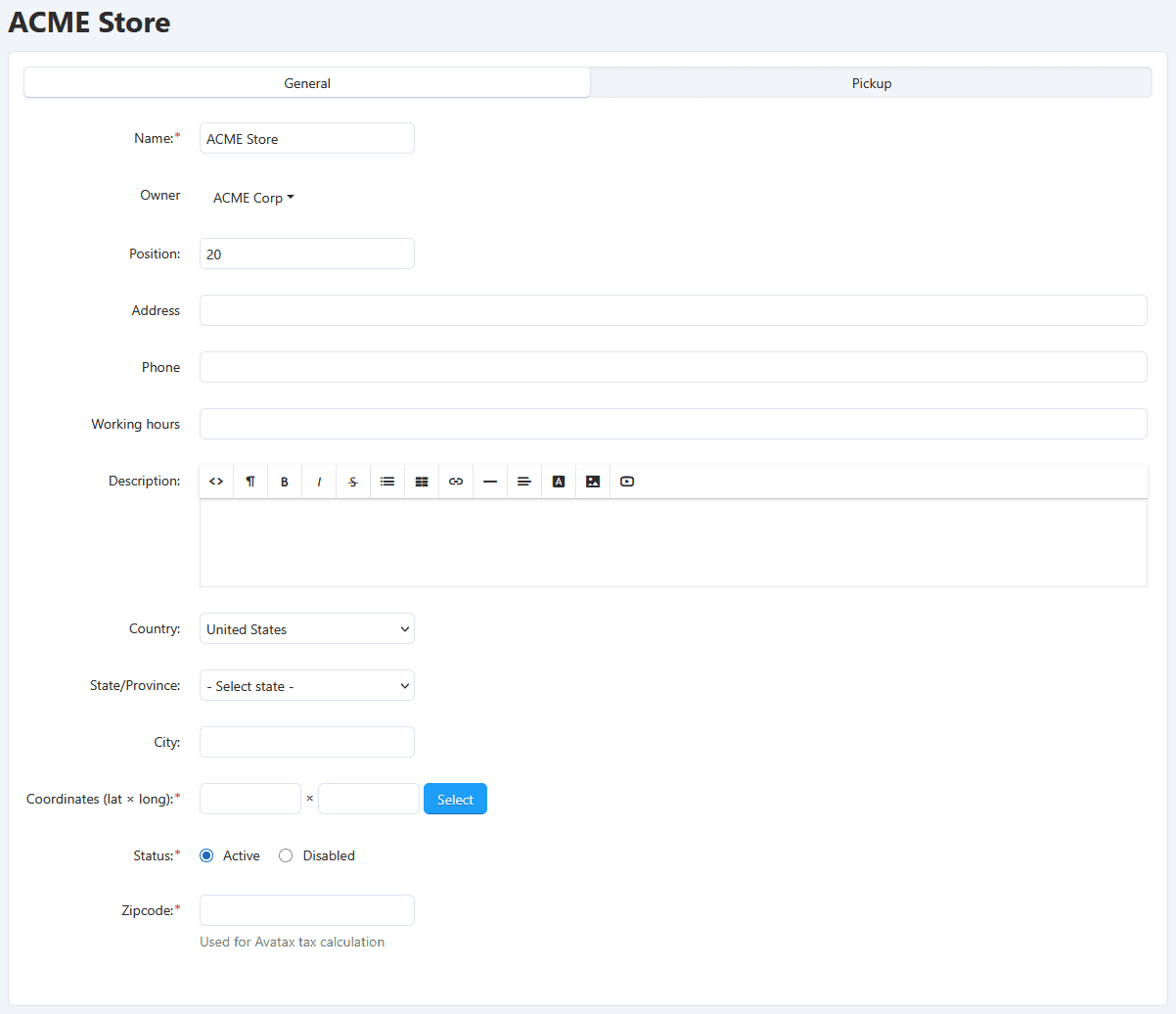Viewport: 1176px width, 1014px height.
Task: Switch to the Pickup tab
Action: point(872,83)
